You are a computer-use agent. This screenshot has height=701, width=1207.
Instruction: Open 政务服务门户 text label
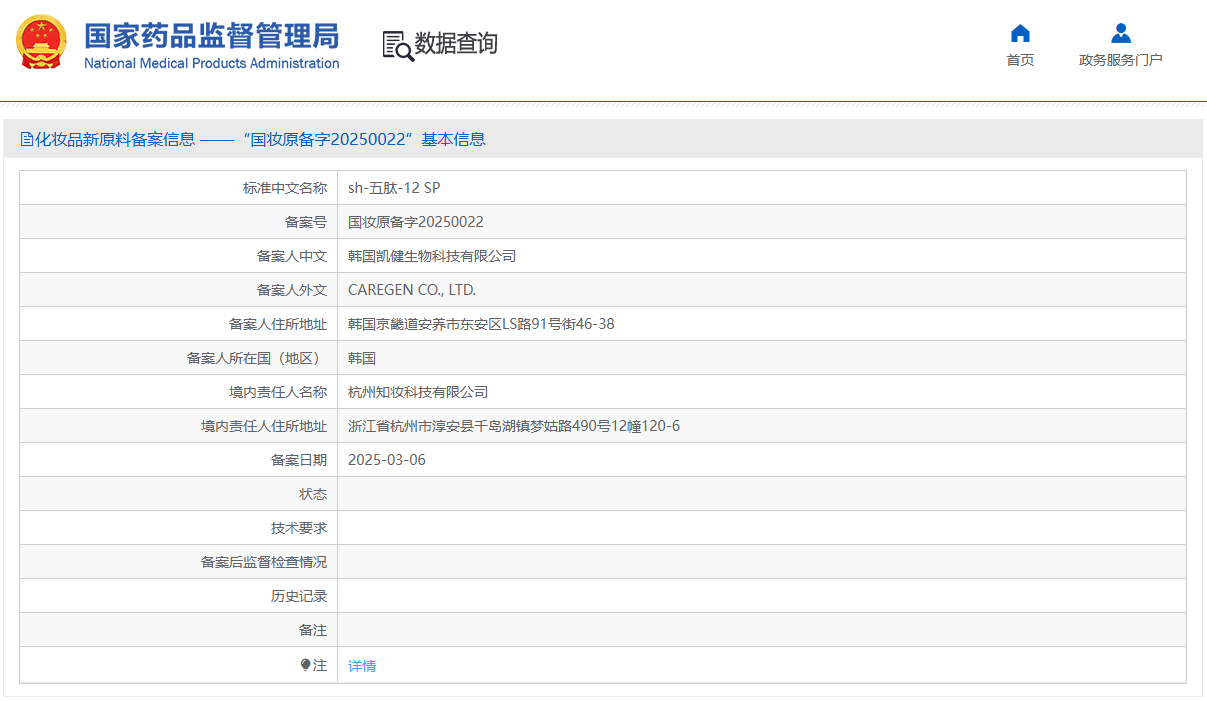pos(1120,60)
